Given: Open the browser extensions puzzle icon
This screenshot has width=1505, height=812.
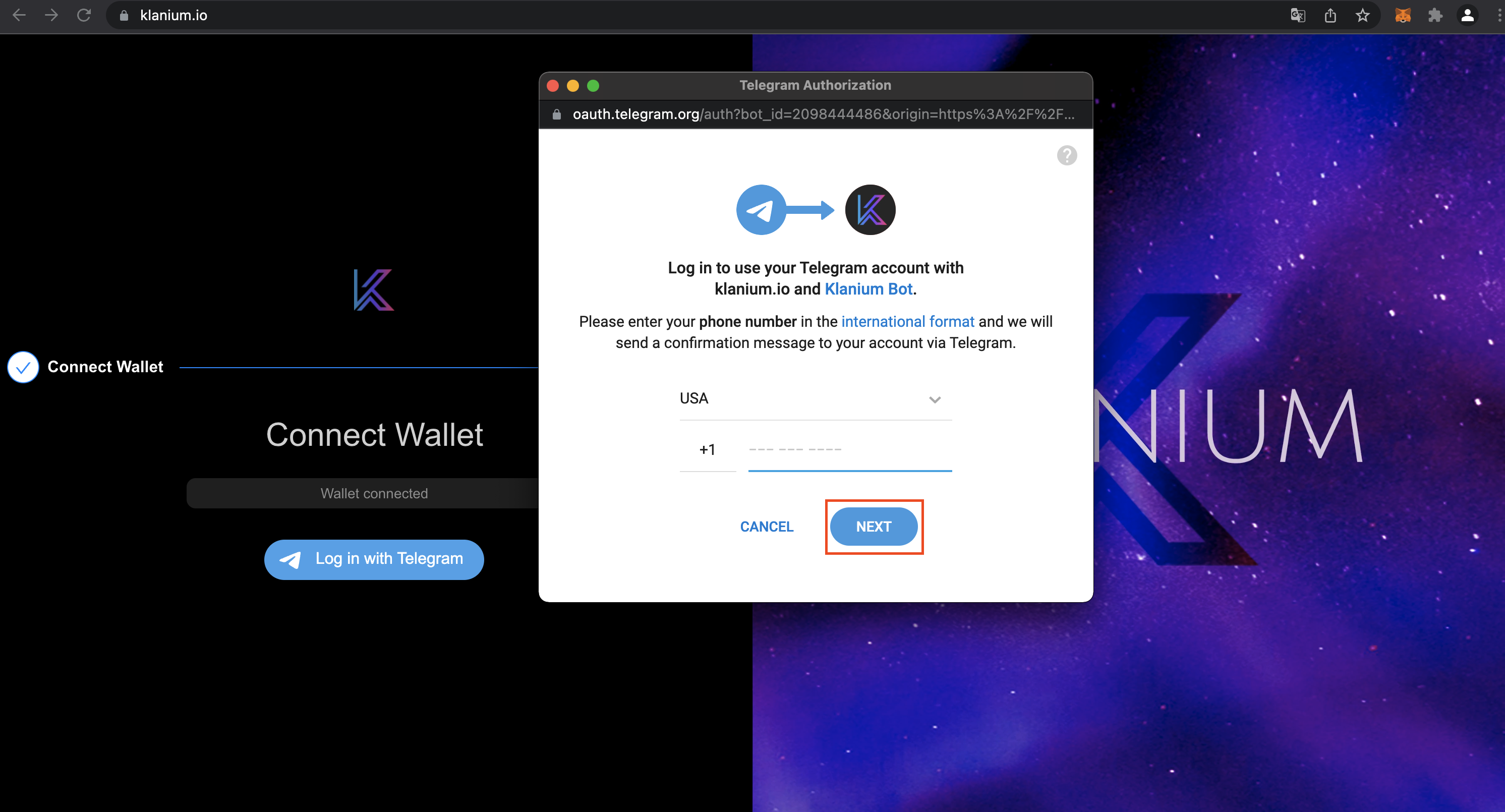Looking at the screenshot, I should coord(1435,15).
